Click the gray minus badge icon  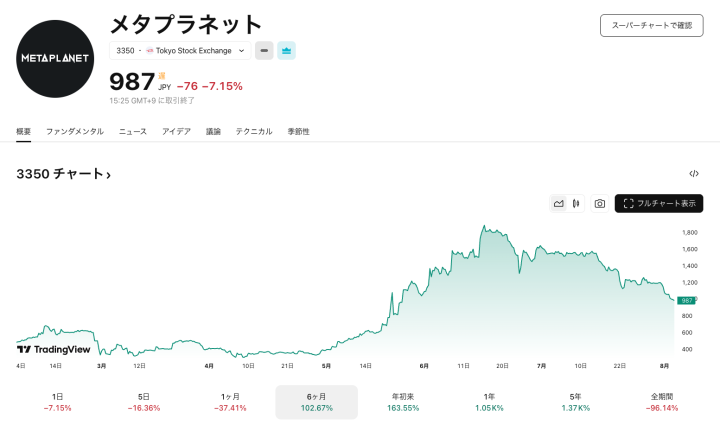(264, 50)
